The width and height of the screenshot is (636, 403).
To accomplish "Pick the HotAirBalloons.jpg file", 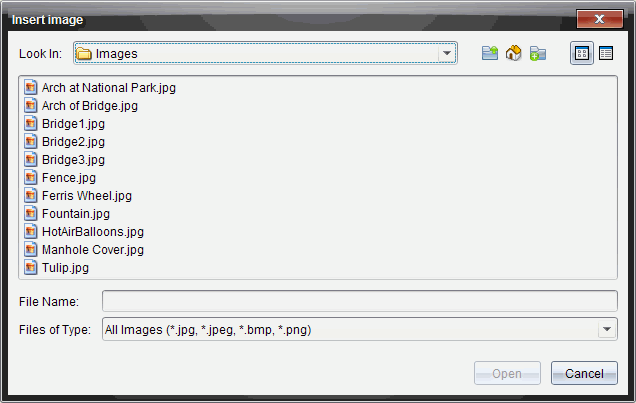I will pos(92,232).
